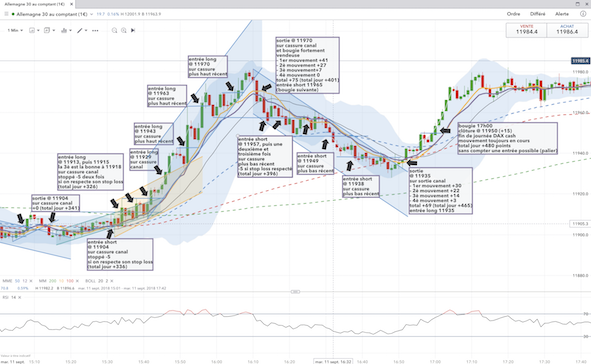This screenshot has width=591, height=364.
Task: Click the add-comment chart icon
Action: pyautogui.click(x=47, y=30)
